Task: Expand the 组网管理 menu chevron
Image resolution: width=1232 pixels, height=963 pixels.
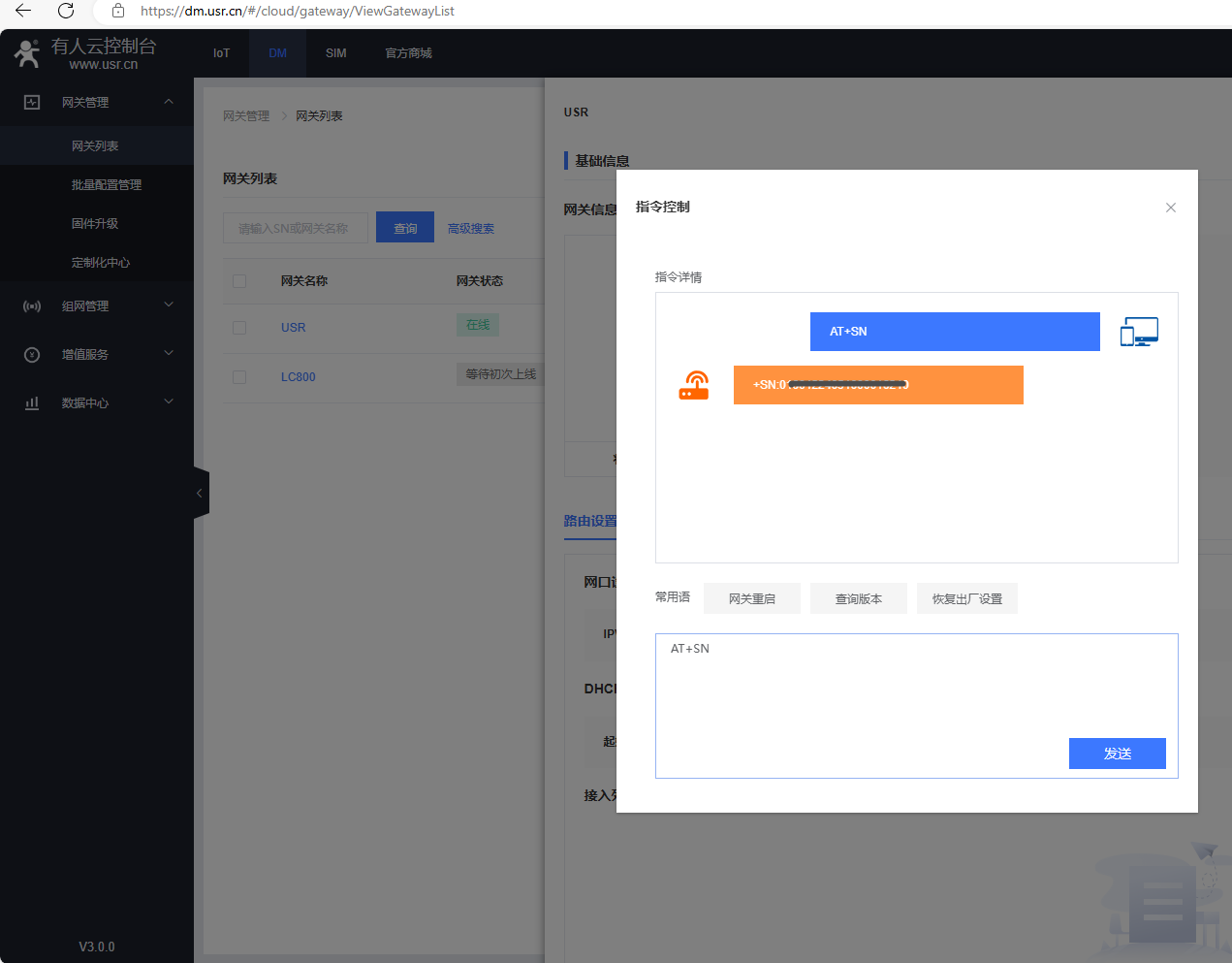Action: [169, 305]
